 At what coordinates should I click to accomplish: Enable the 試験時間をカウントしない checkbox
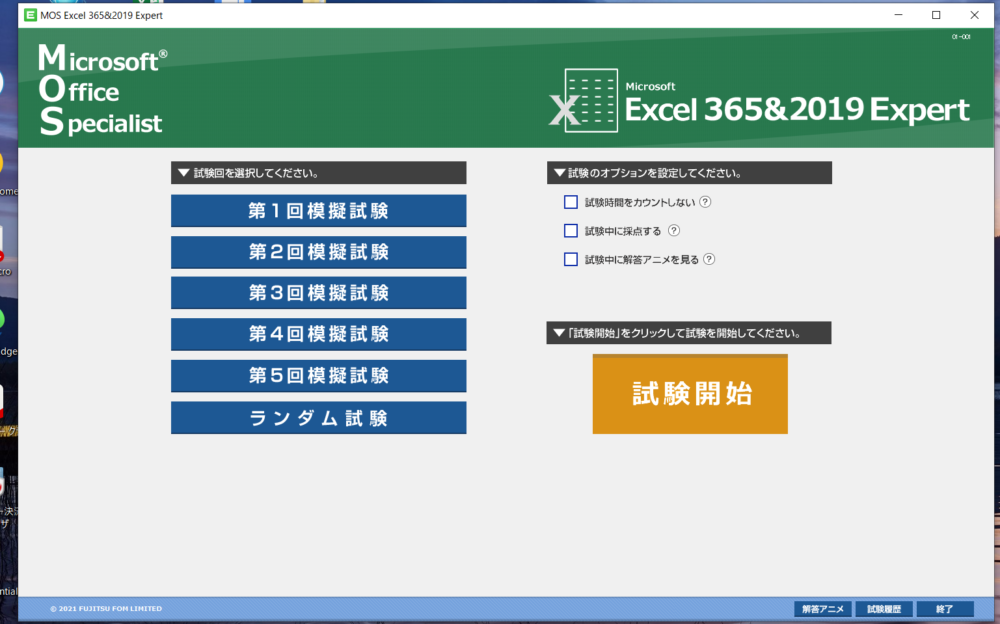pos(571,202)
